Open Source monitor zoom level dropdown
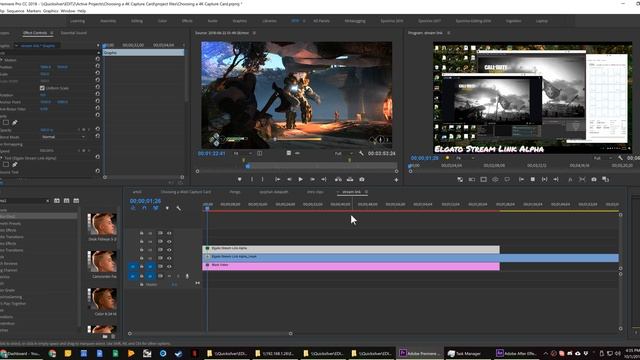This screenshot has width=640, height=360. coord(242,153)
